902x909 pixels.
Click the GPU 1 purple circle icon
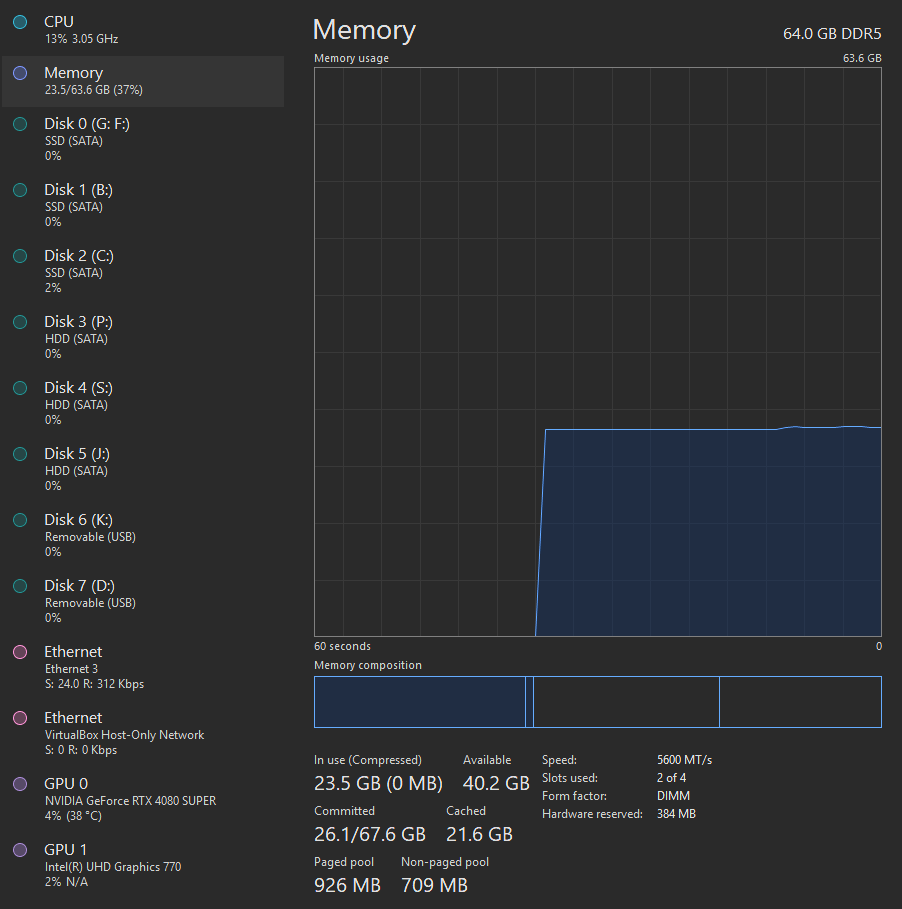pos(20,850)
